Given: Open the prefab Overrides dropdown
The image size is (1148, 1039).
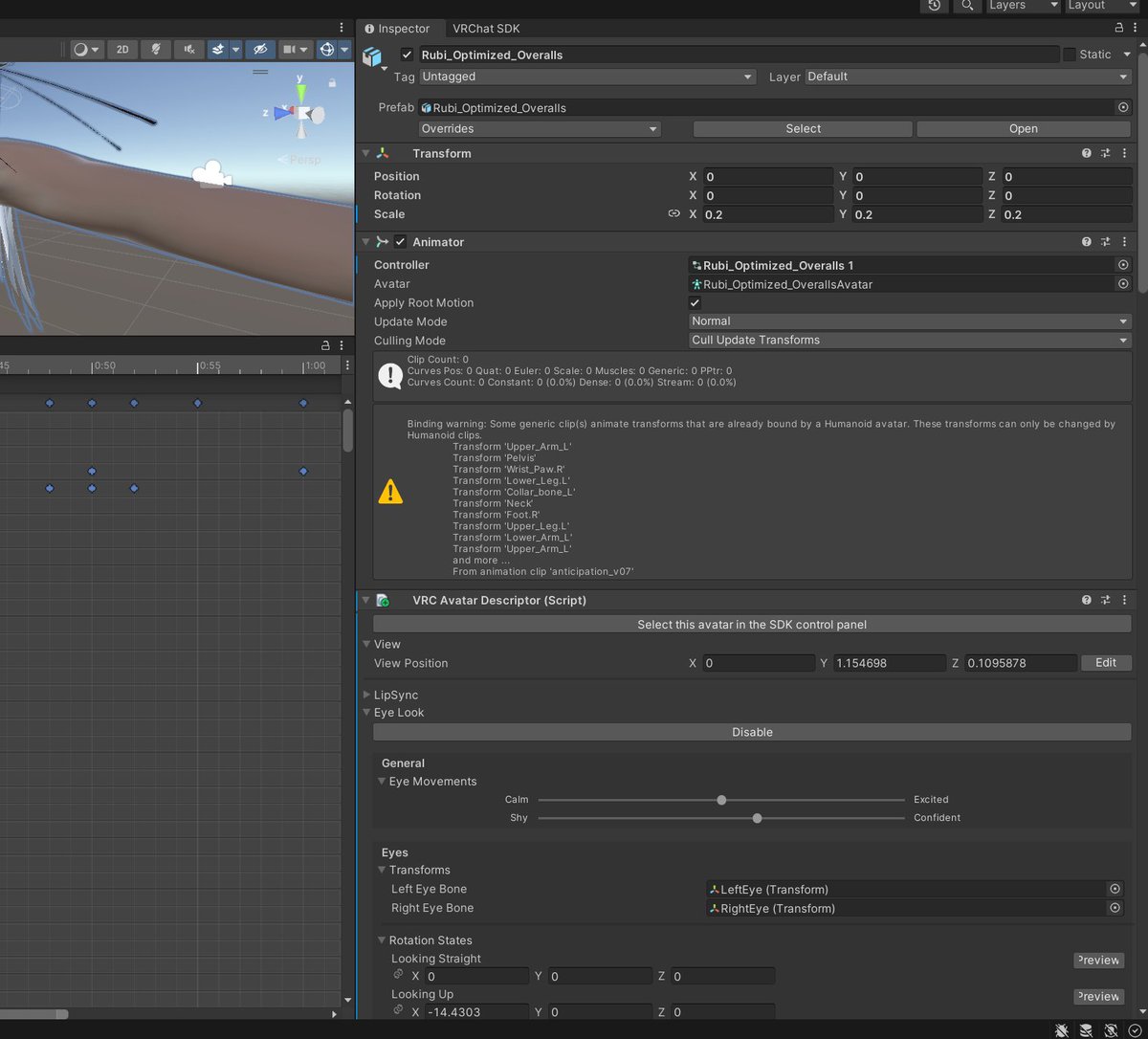Looking at the screenshot, I should tap(540, 128).
